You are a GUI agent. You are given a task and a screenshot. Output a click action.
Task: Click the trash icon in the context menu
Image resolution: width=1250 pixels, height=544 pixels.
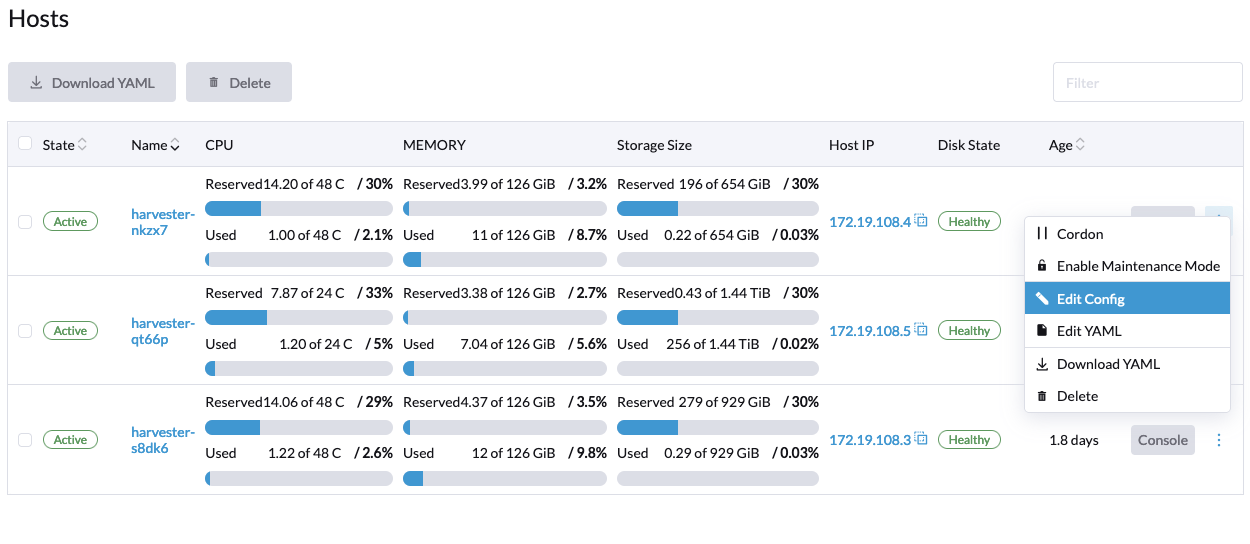coord(1042,396)
